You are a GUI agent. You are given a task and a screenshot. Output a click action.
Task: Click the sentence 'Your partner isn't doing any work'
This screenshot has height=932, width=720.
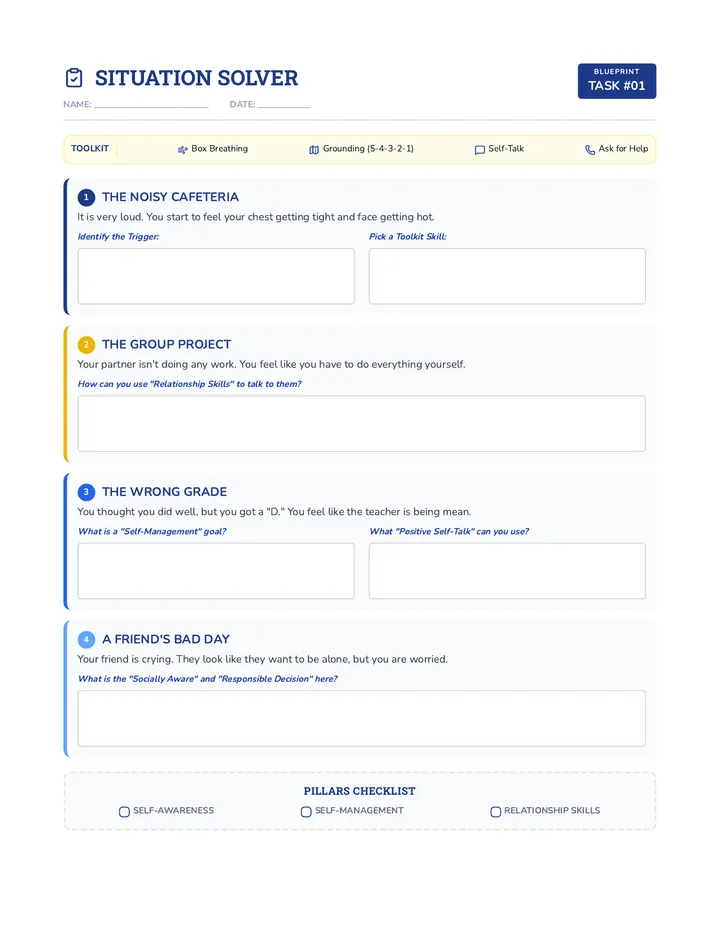pos(271,364)
